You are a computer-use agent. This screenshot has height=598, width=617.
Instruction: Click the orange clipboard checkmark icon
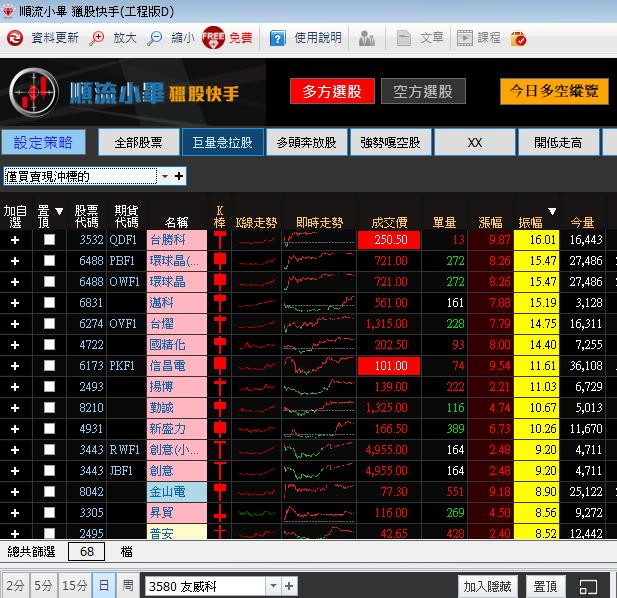pyautogui.click(x=518, y=39)
